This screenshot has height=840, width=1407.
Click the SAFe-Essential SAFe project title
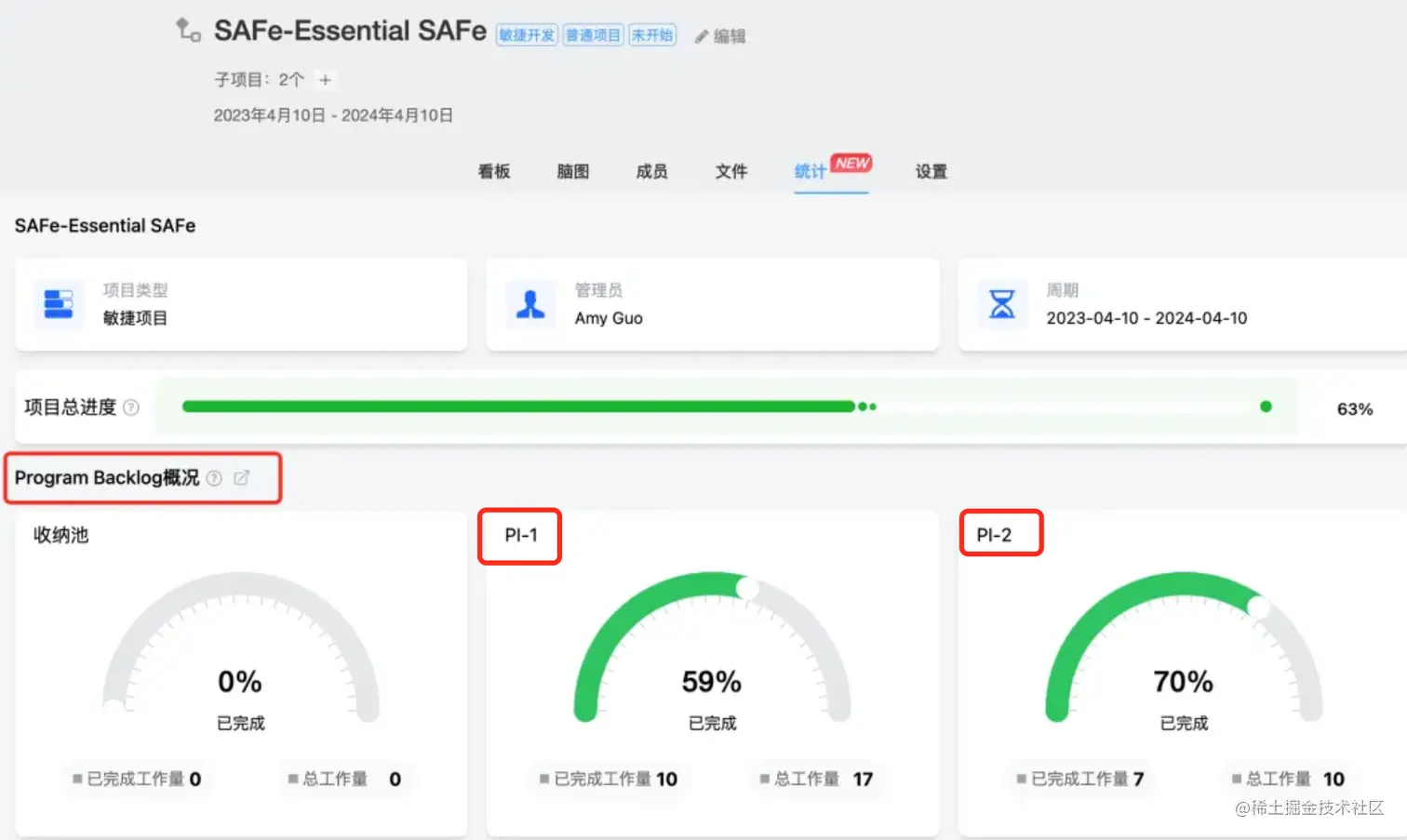pos(350,31)
